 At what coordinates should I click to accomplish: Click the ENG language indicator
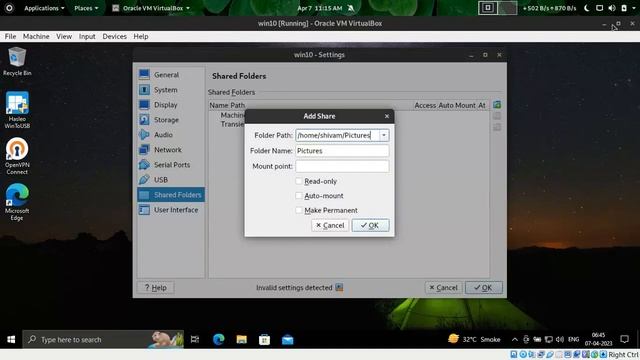573,340
